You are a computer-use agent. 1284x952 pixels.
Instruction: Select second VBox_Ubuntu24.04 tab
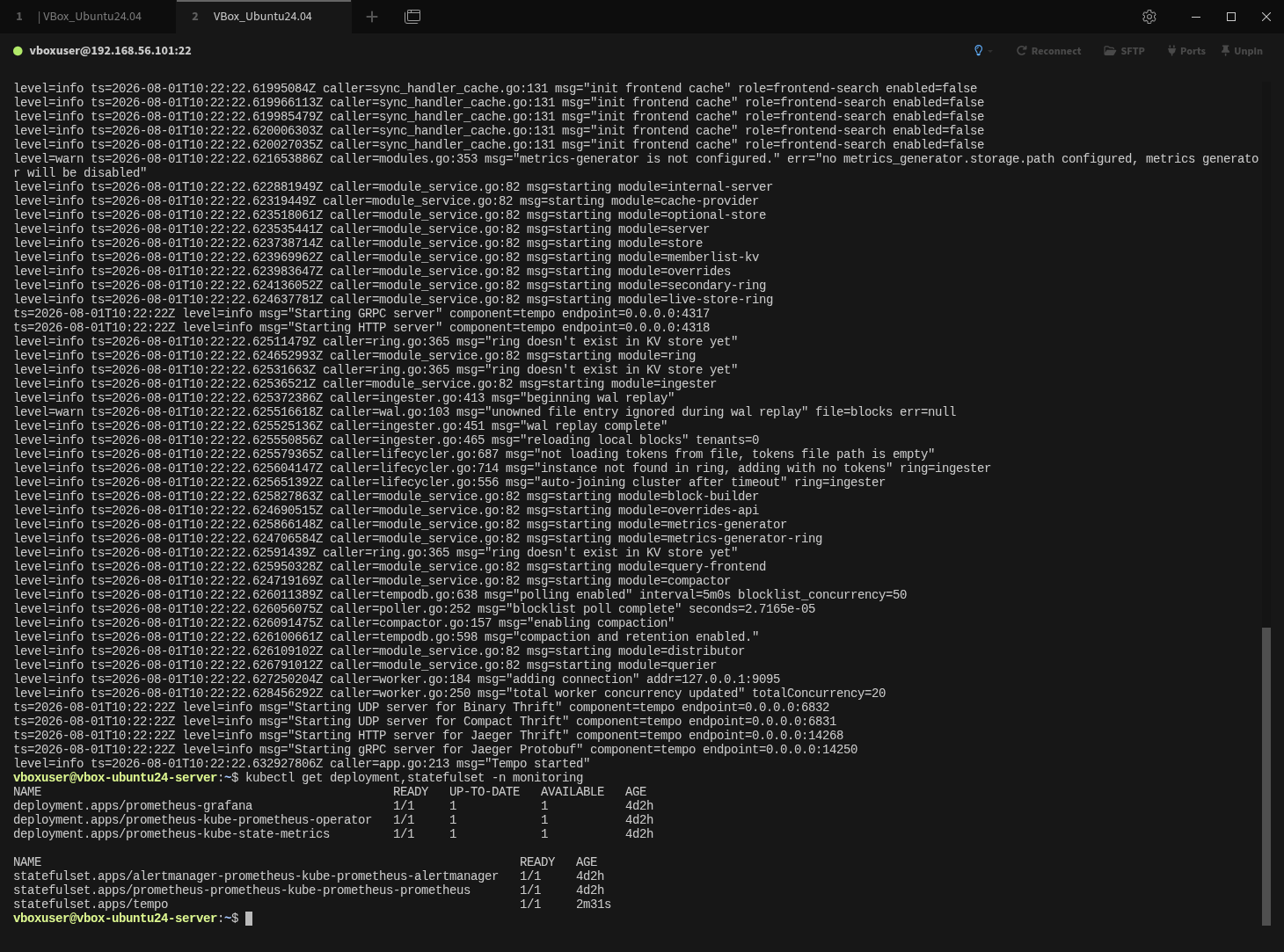click(263, 17)
